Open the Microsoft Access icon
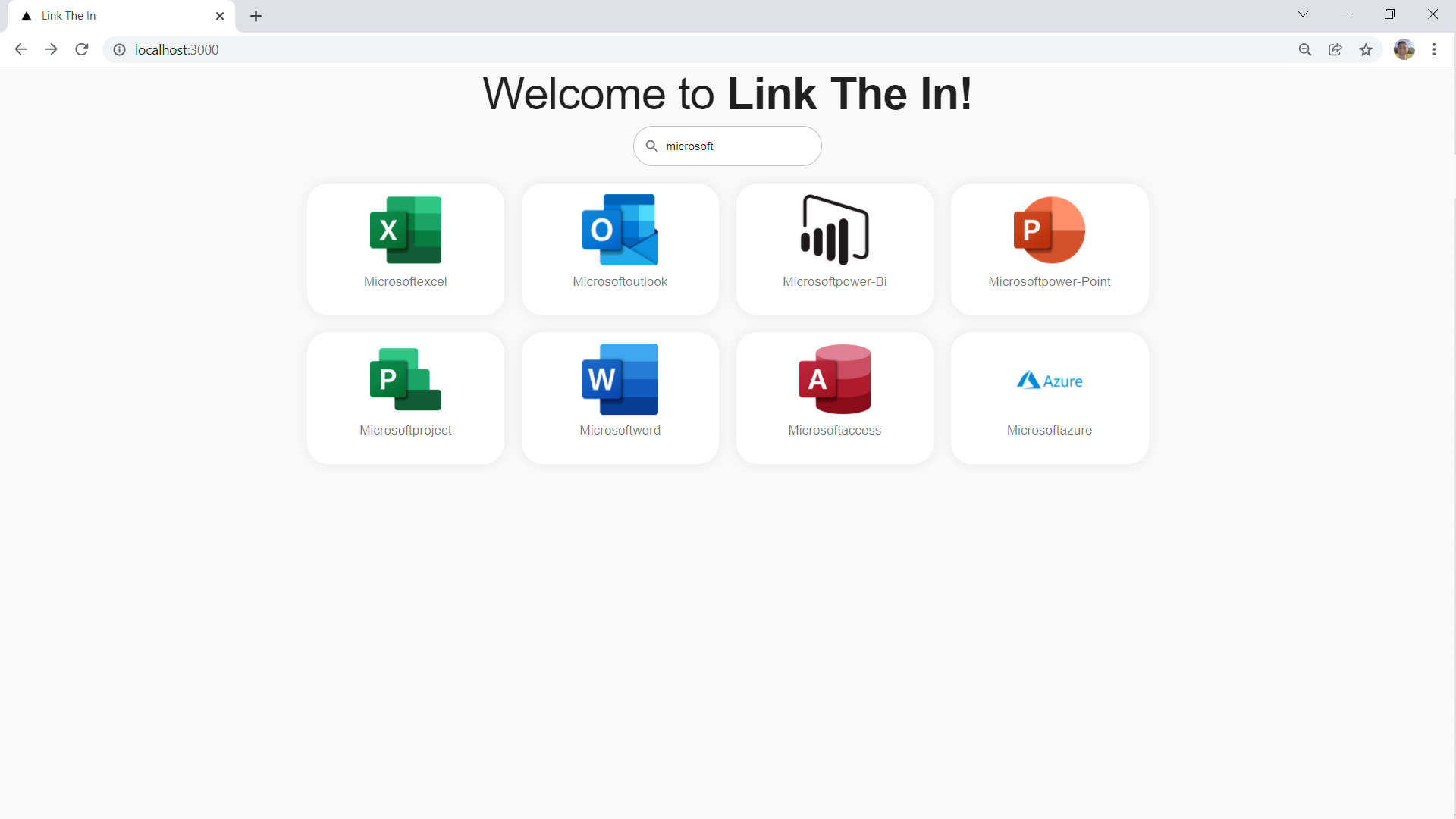The image size is (1456, 819). click(835, 379)
